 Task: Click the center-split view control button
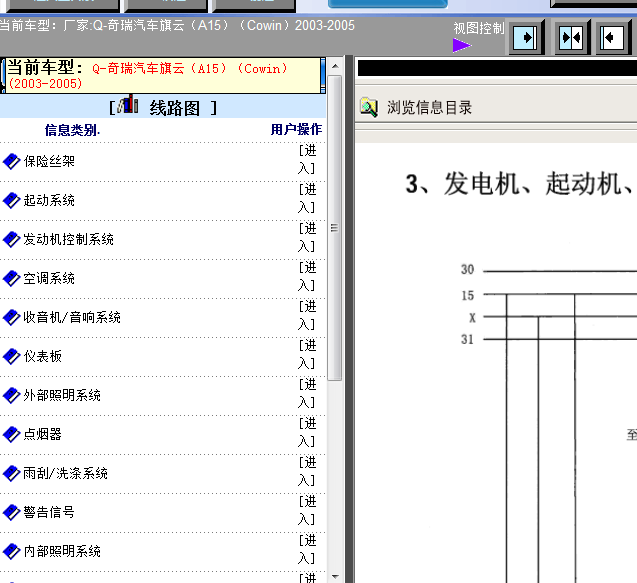click(571, 38)
